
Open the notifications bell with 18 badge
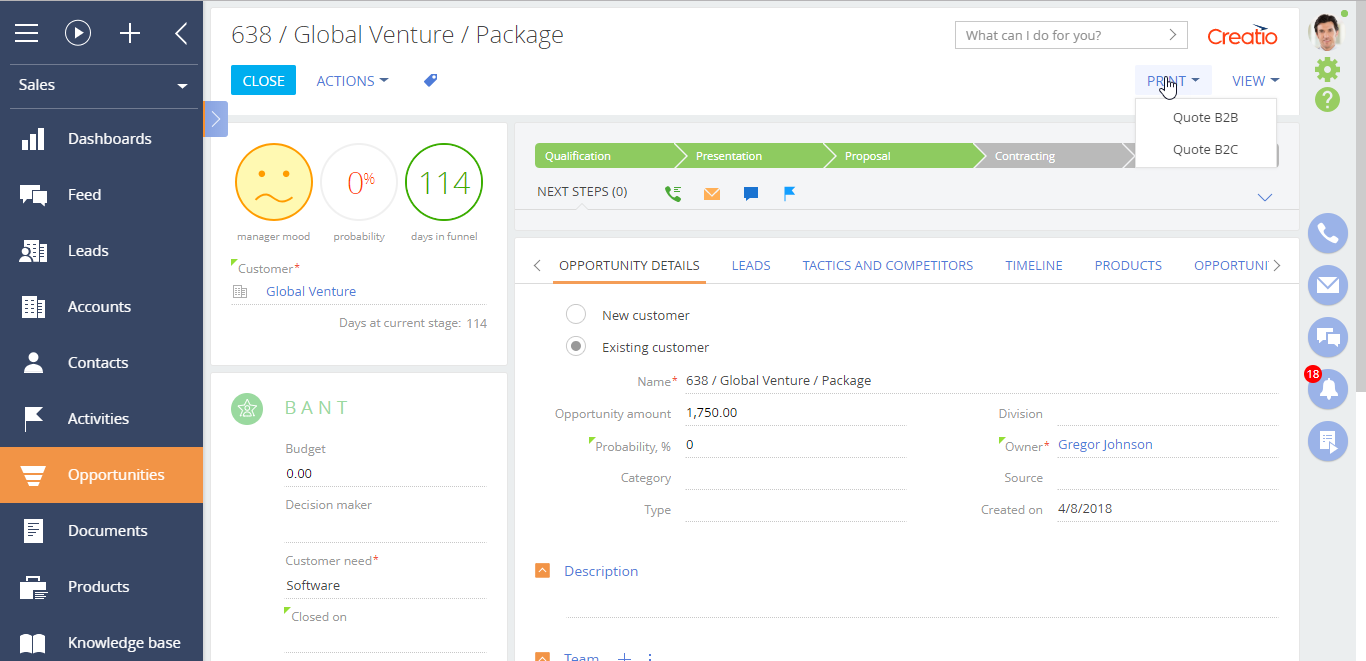tap(1327, 389)
